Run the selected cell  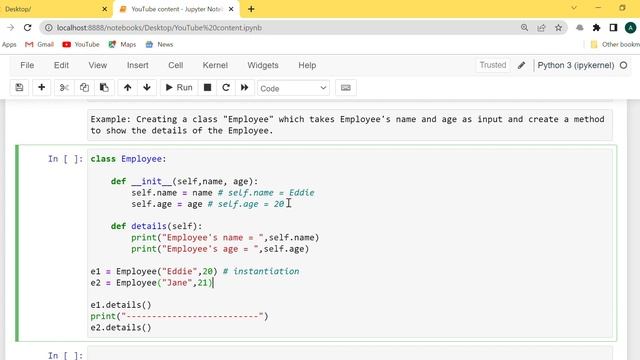coord(179,87)
